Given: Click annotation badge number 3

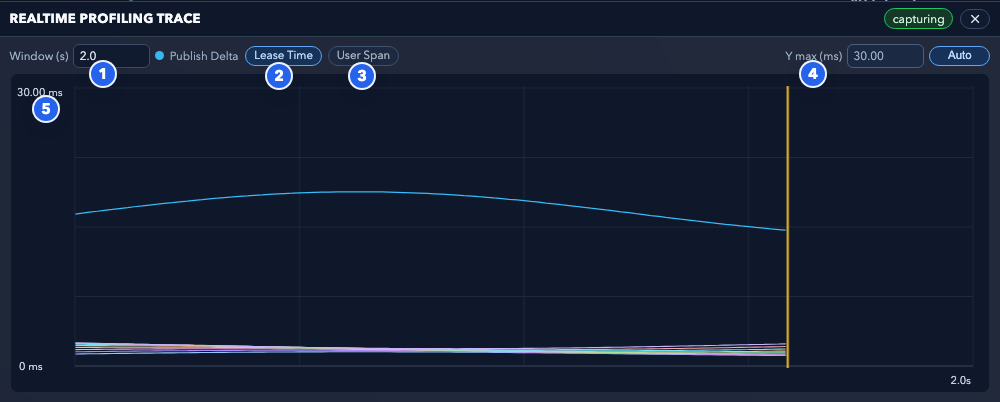Looking at the screenshot, I should tap(362, 76).
